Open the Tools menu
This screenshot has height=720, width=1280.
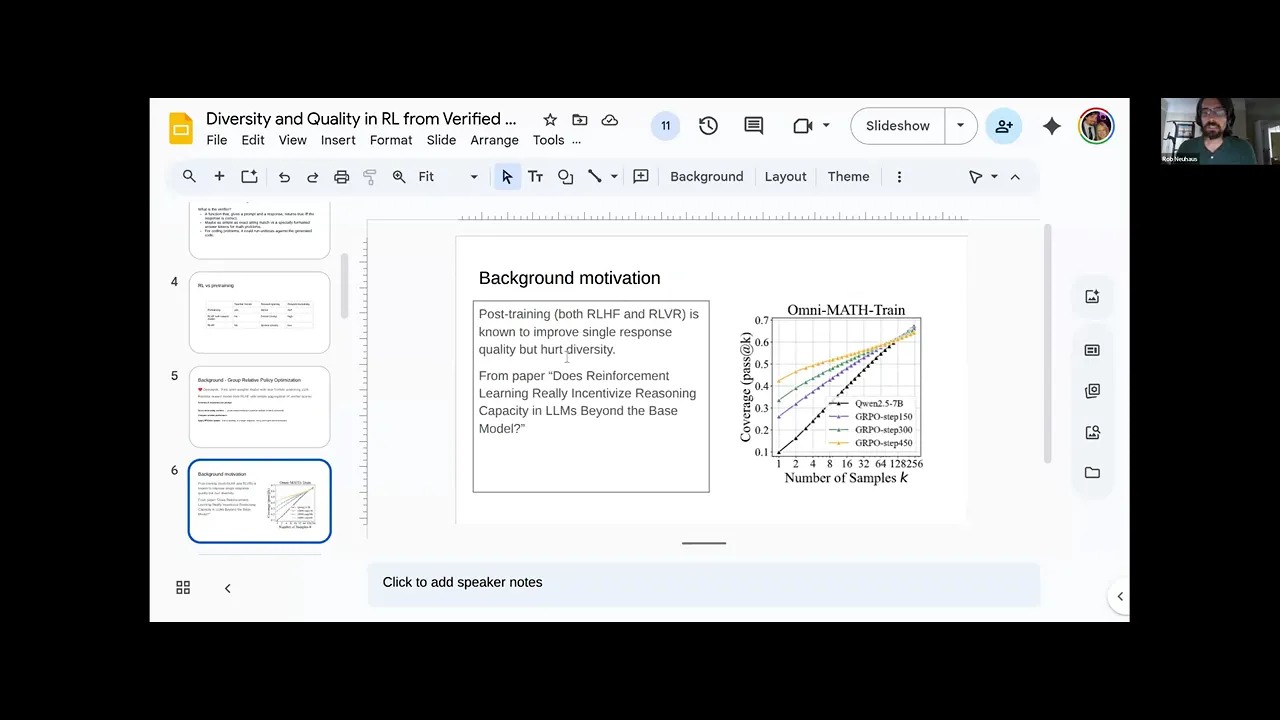(548, 140)
